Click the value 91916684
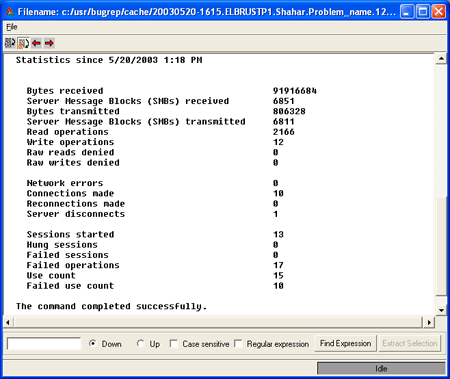450x379 pixels. coord(295,91)
